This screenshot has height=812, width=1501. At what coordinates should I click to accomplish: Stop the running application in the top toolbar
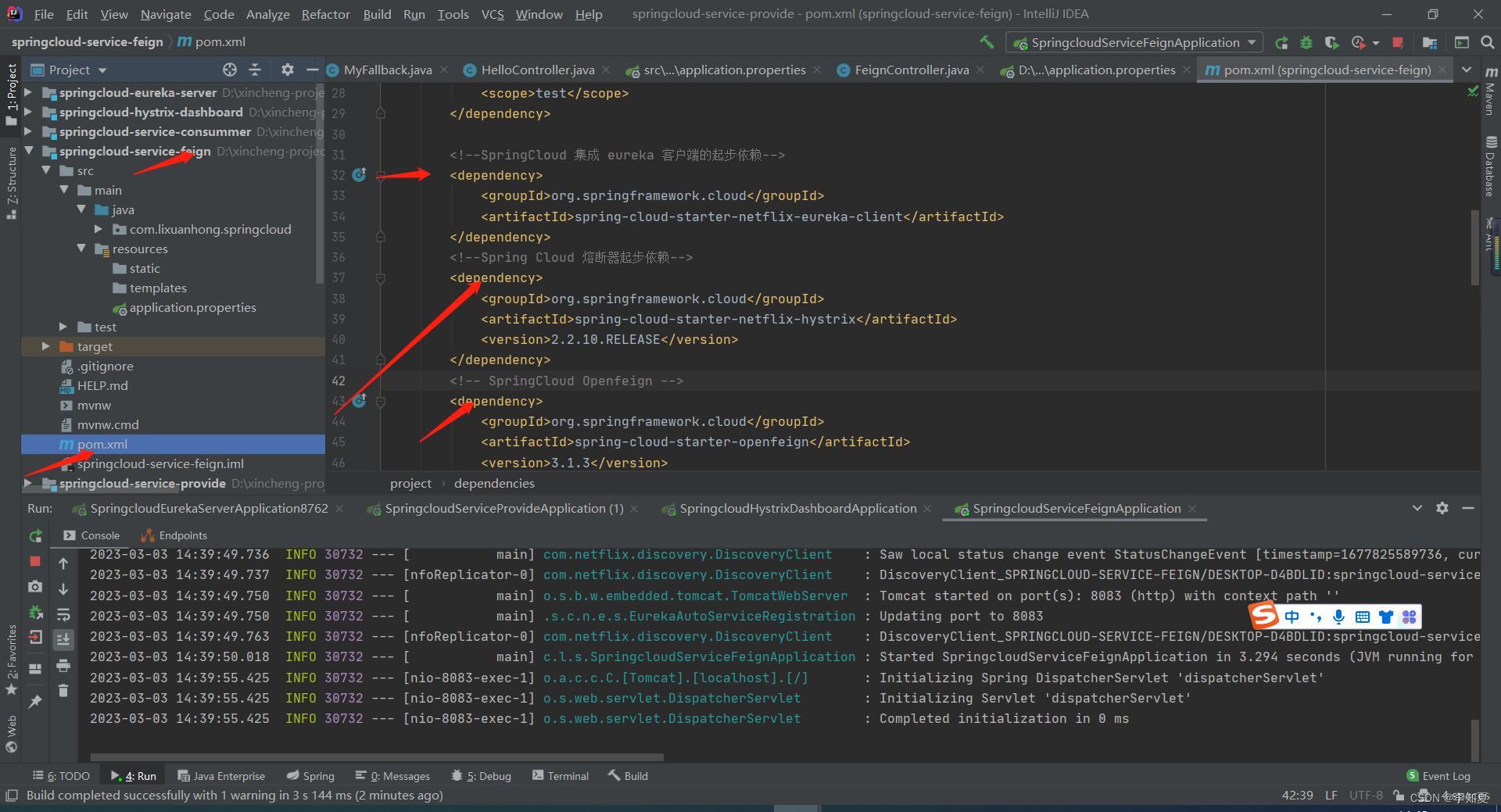click(x=1398, y=42)
